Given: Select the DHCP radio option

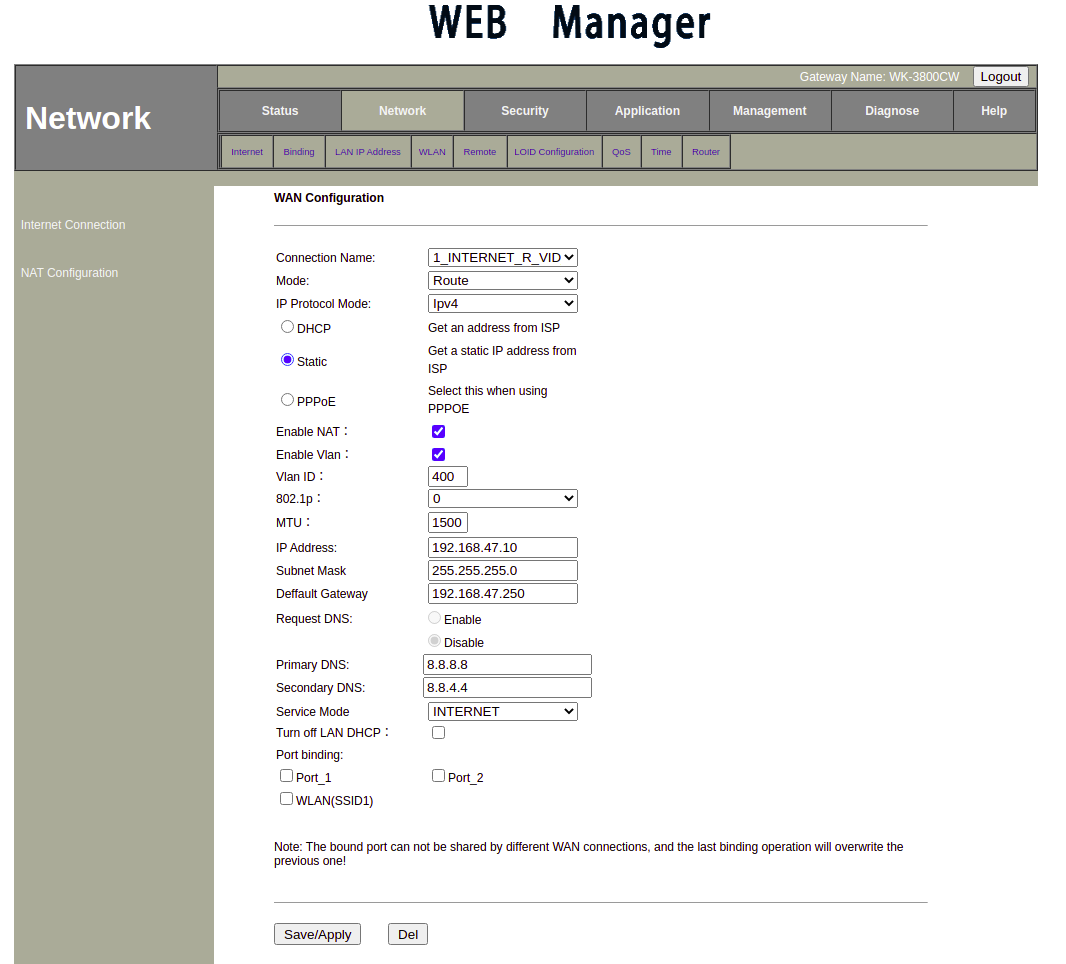Looking at the screenshot, I should [288, 327].
